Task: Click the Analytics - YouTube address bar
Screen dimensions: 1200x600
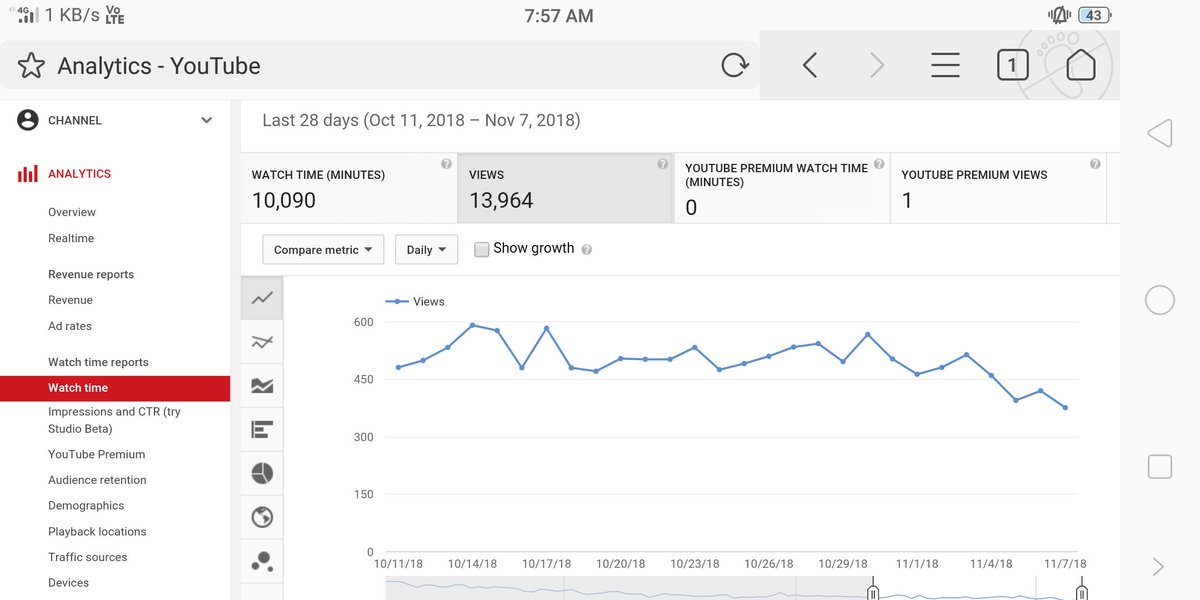Action: click(x=380, y=66)
